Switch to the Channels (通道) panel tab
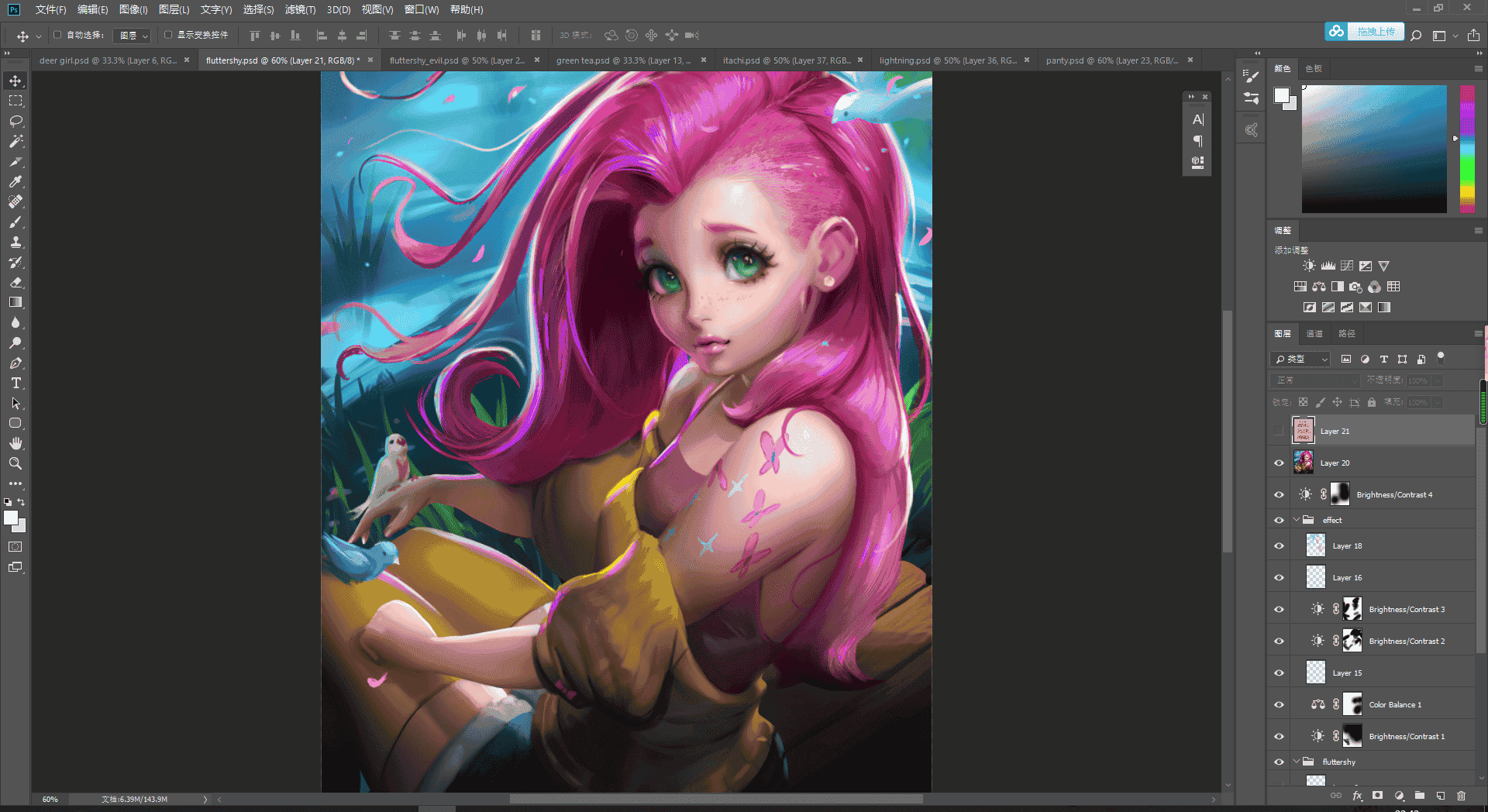The image size is (1488, 812). pos(1314,334)
